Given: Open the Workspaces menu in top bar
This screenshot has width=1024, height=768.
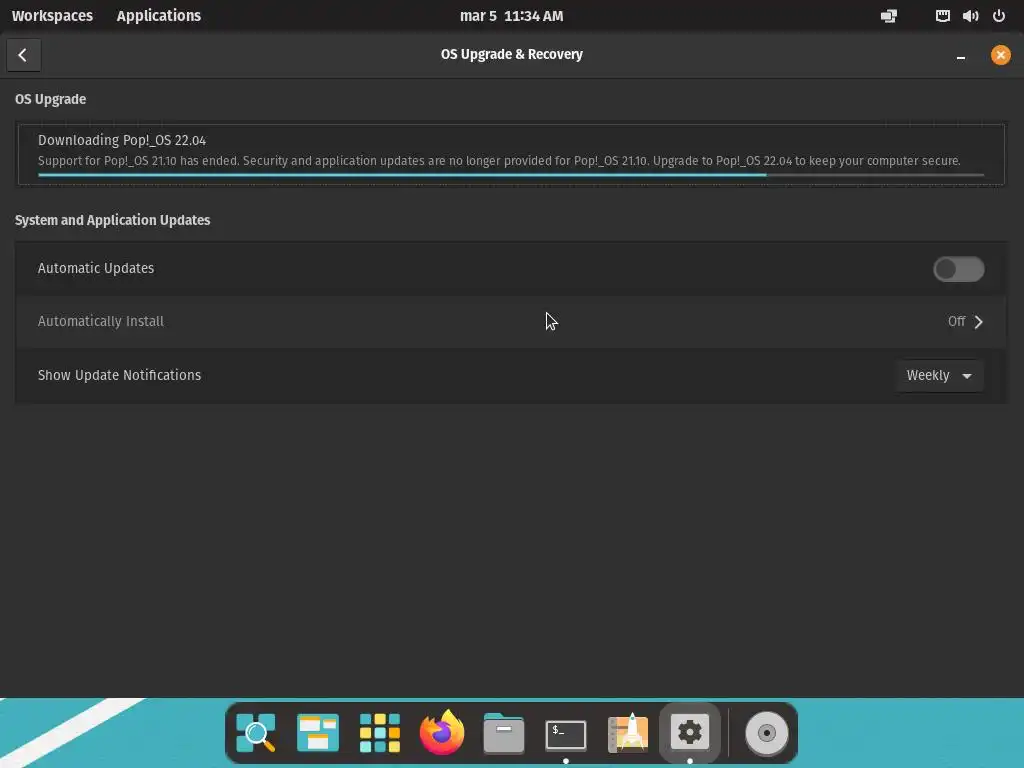Looking at the screenshot, I should 52,16.
